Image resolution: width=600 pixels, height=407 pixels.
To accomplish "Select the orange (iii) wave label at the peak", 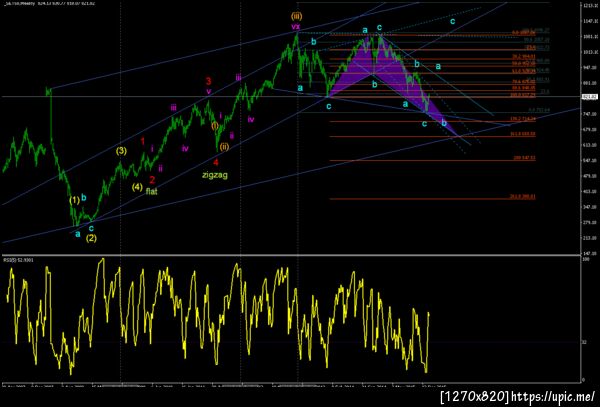I will [296, 16].
